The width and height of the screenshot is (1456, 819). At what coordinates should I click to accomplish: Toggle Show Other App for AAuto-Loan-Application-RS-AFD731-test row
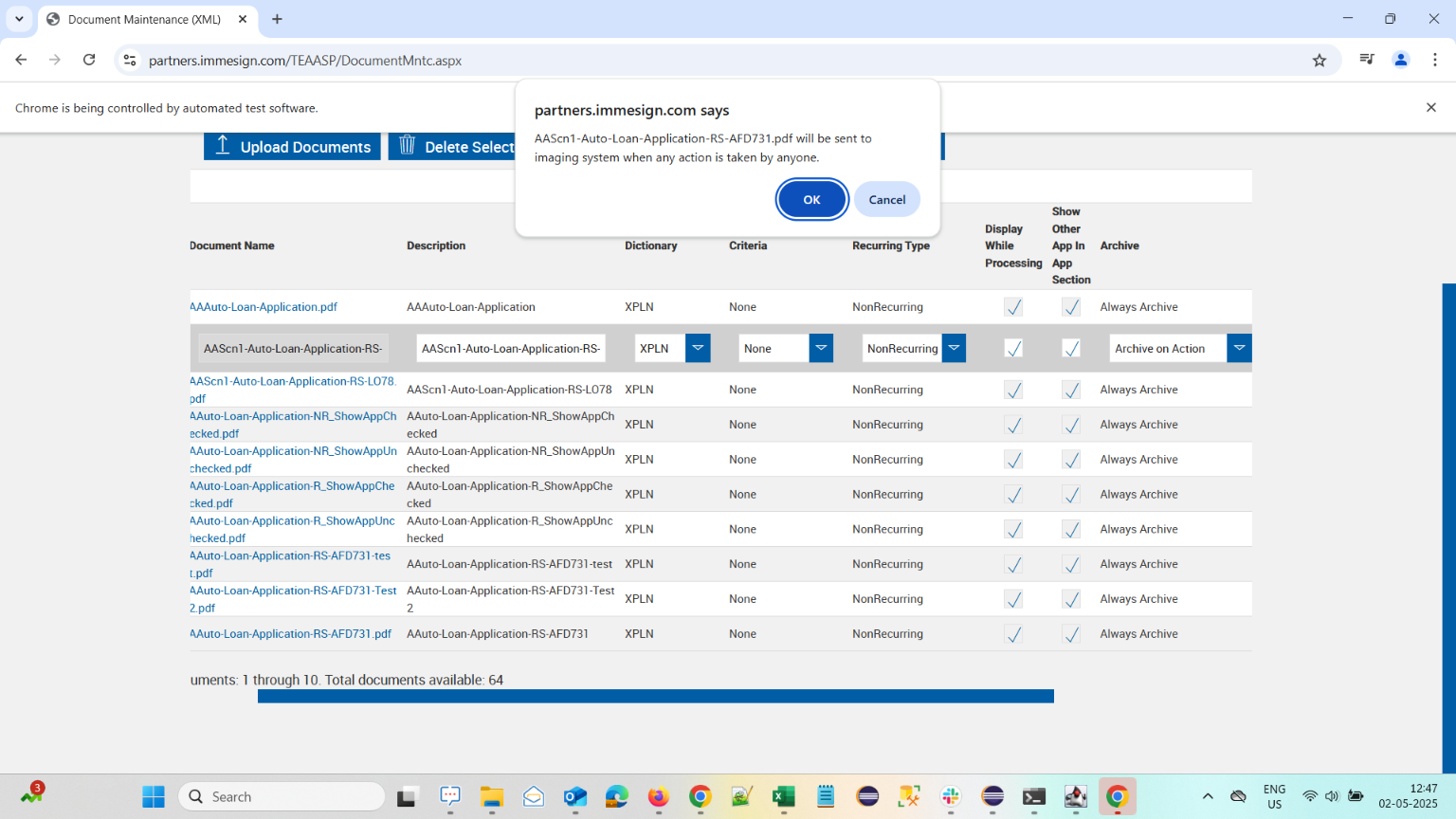click(1071, 564)
